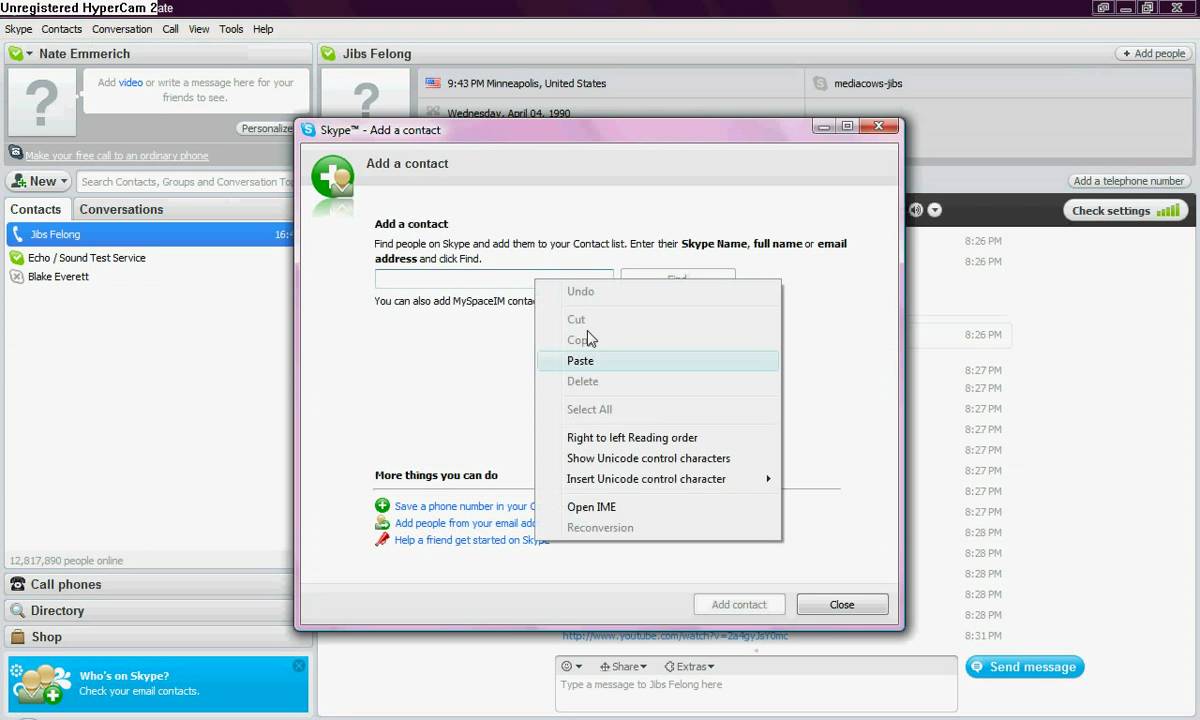
Task: Focus the Search Contacts, Groups field
Action: 185,182
